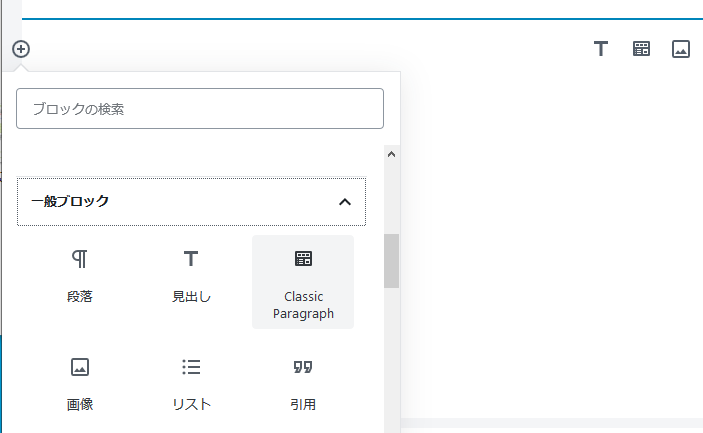The image size is (703, 433).
Task: Click the picture icon above 画像
Action: [80, 367]
